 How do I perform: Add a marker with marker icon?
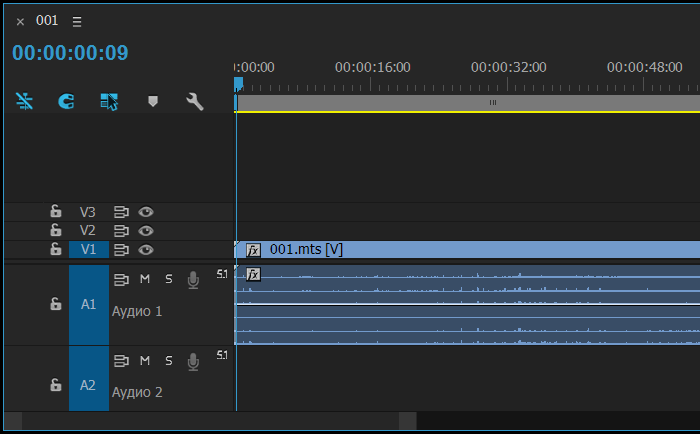coord(153,101)
